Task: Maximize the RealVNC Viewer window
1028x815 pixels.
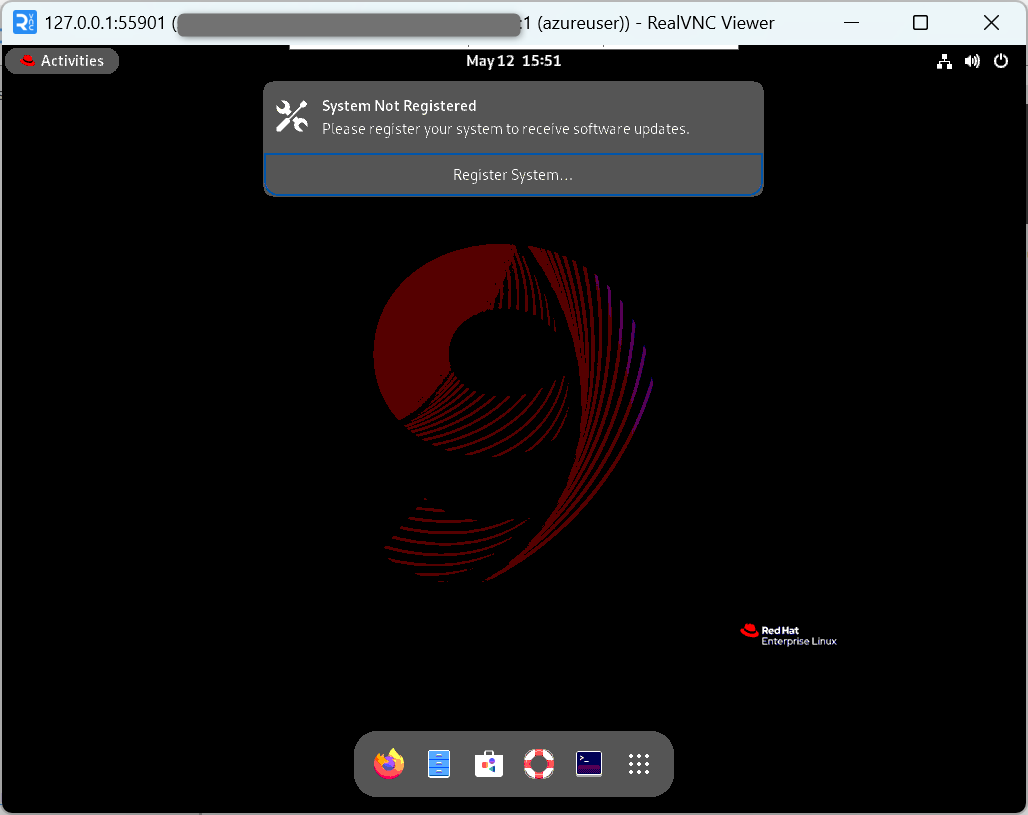Action: point(920,23)
